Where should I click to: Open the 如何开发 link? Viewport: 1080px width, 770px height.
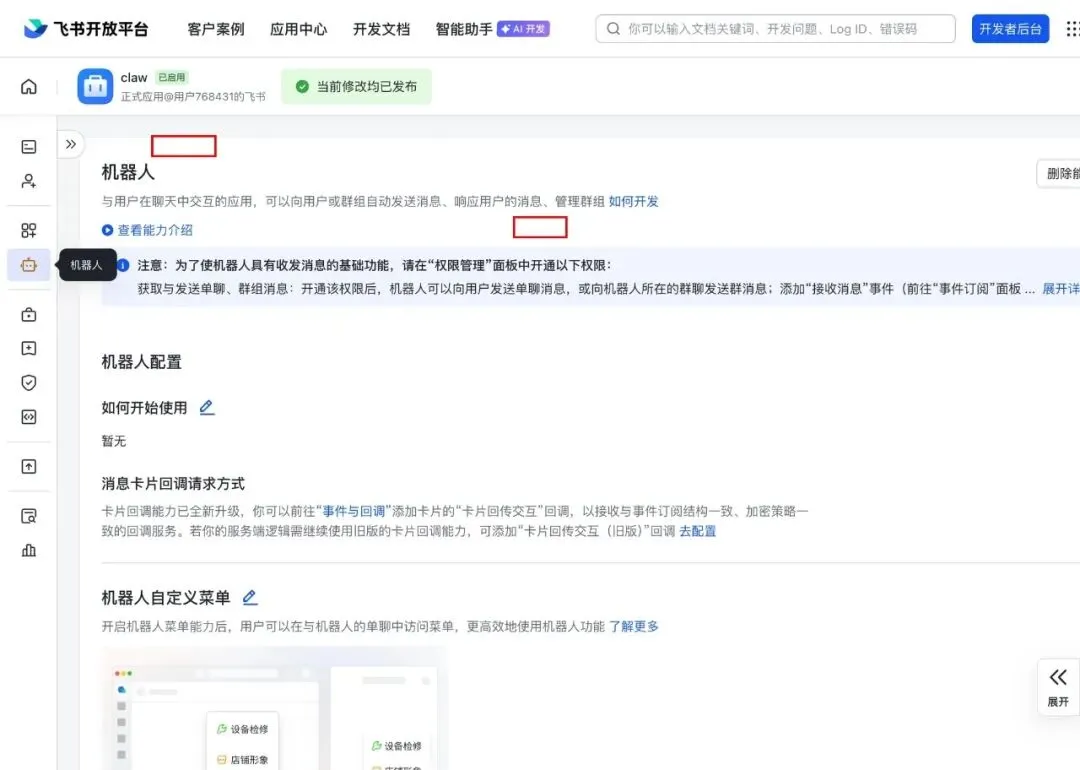(x=634, y=201)
